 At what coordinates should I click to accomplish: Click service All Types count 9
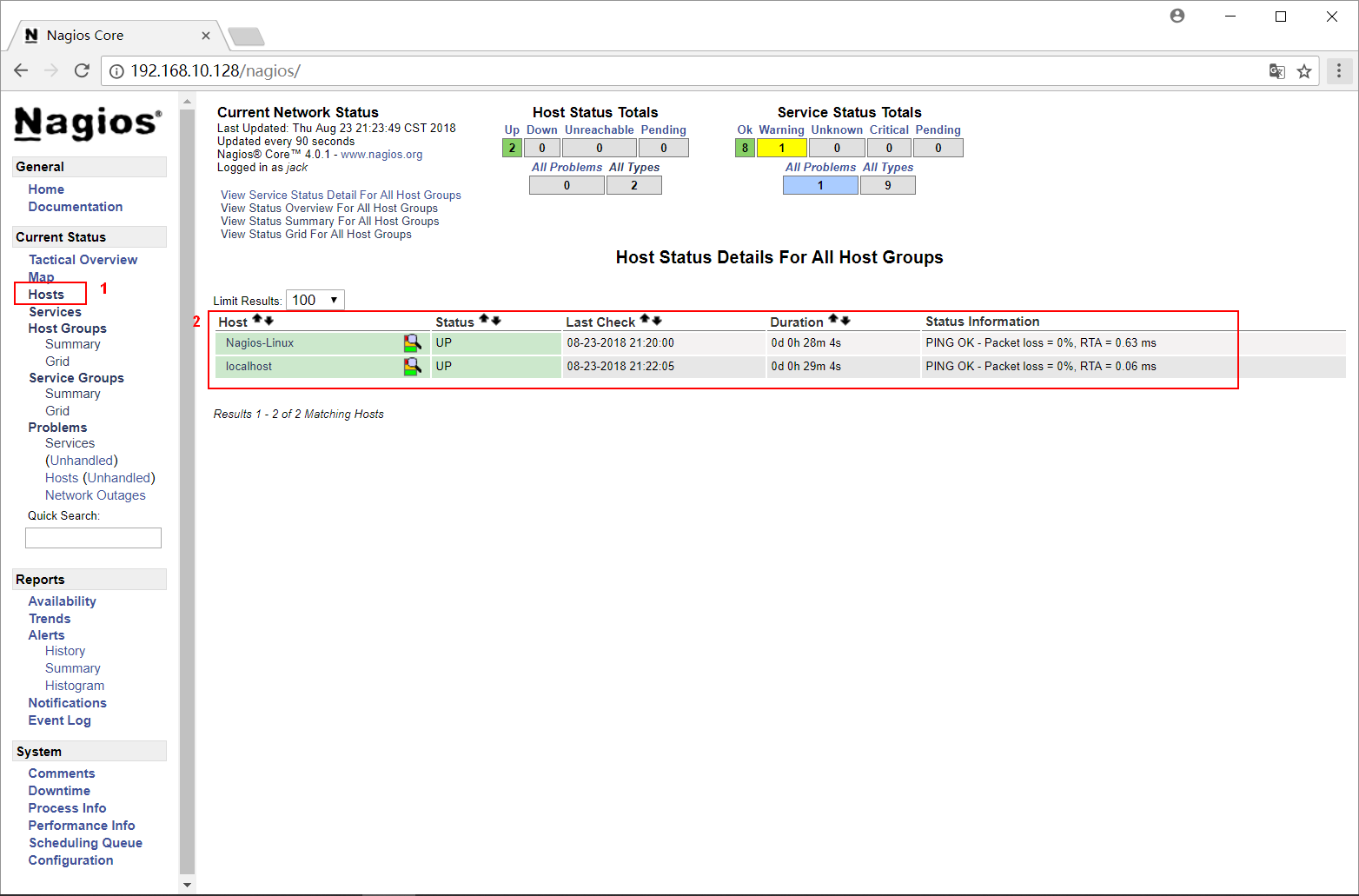pyautogui.click(x=888, y=185)
